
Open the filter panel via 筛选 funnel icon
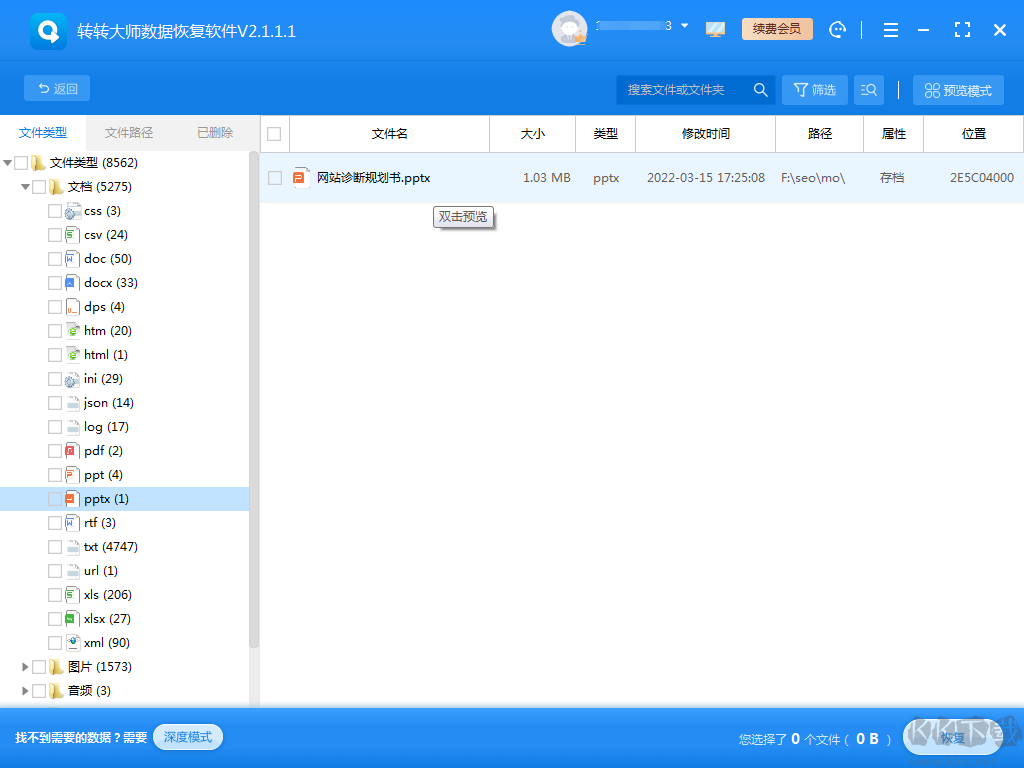point(813,89)
